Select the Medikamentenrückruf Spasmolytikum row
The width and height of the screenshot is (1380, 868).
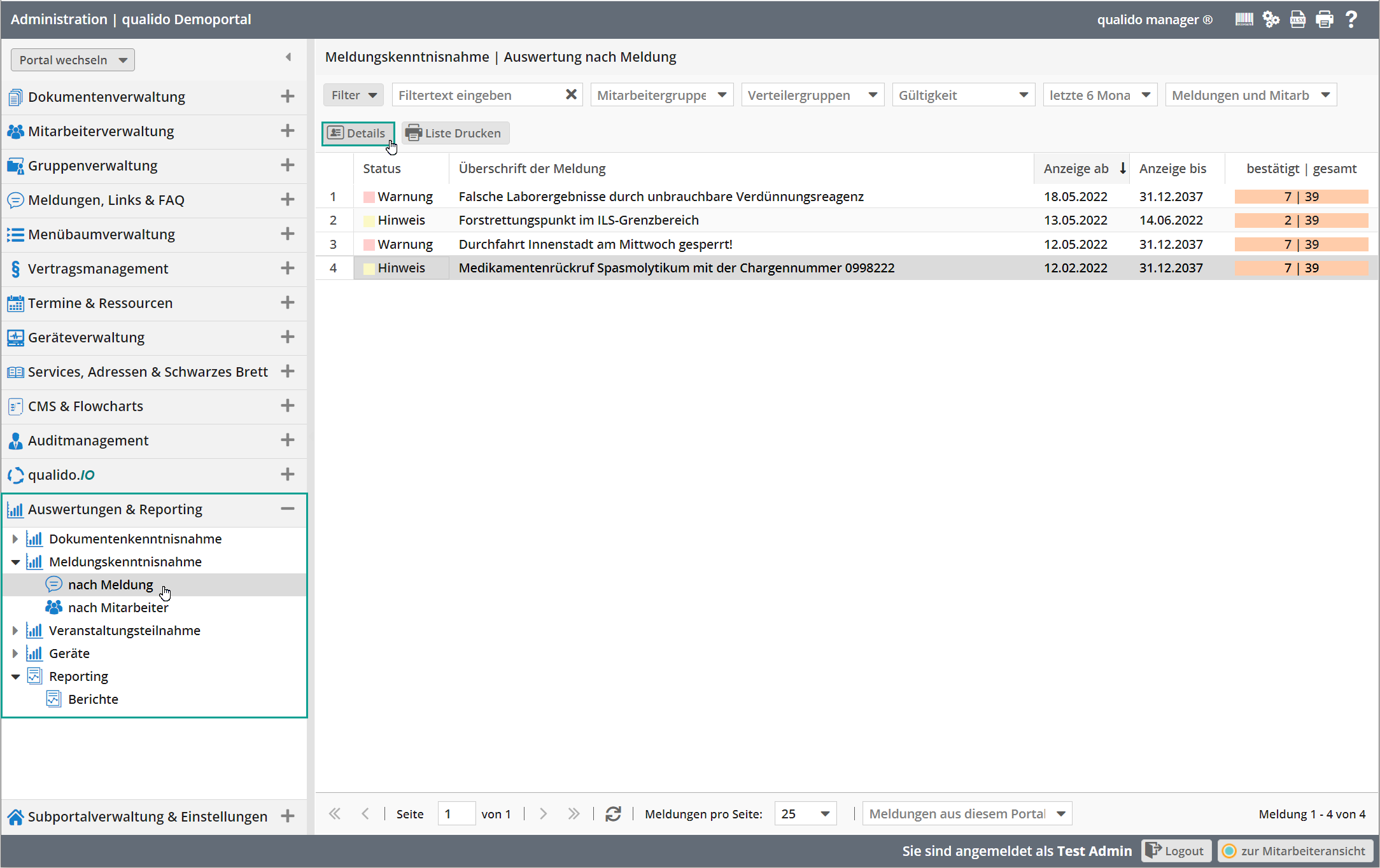click(847, 268)
